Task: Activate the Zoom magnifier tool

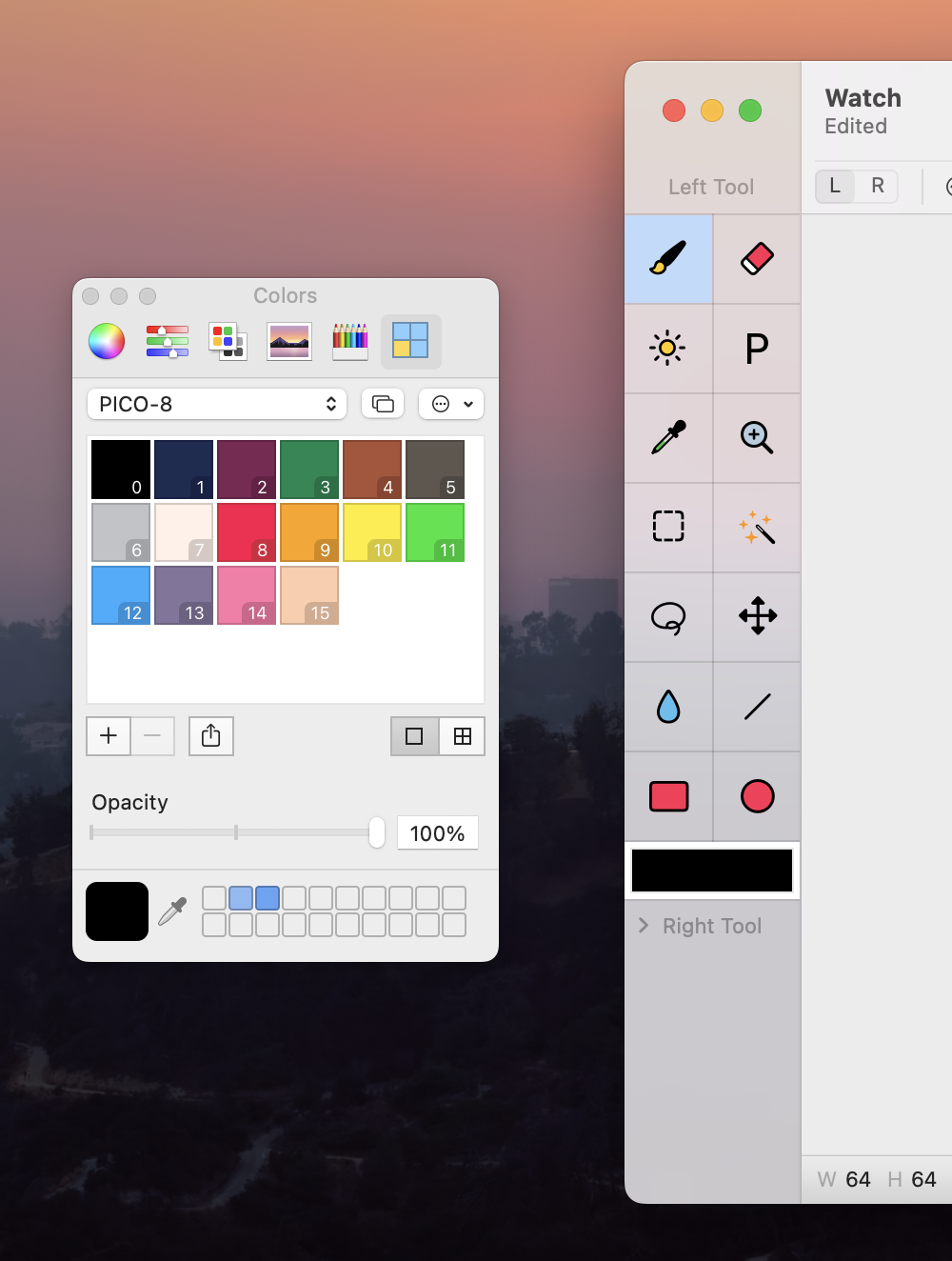Action: point(757,438)
